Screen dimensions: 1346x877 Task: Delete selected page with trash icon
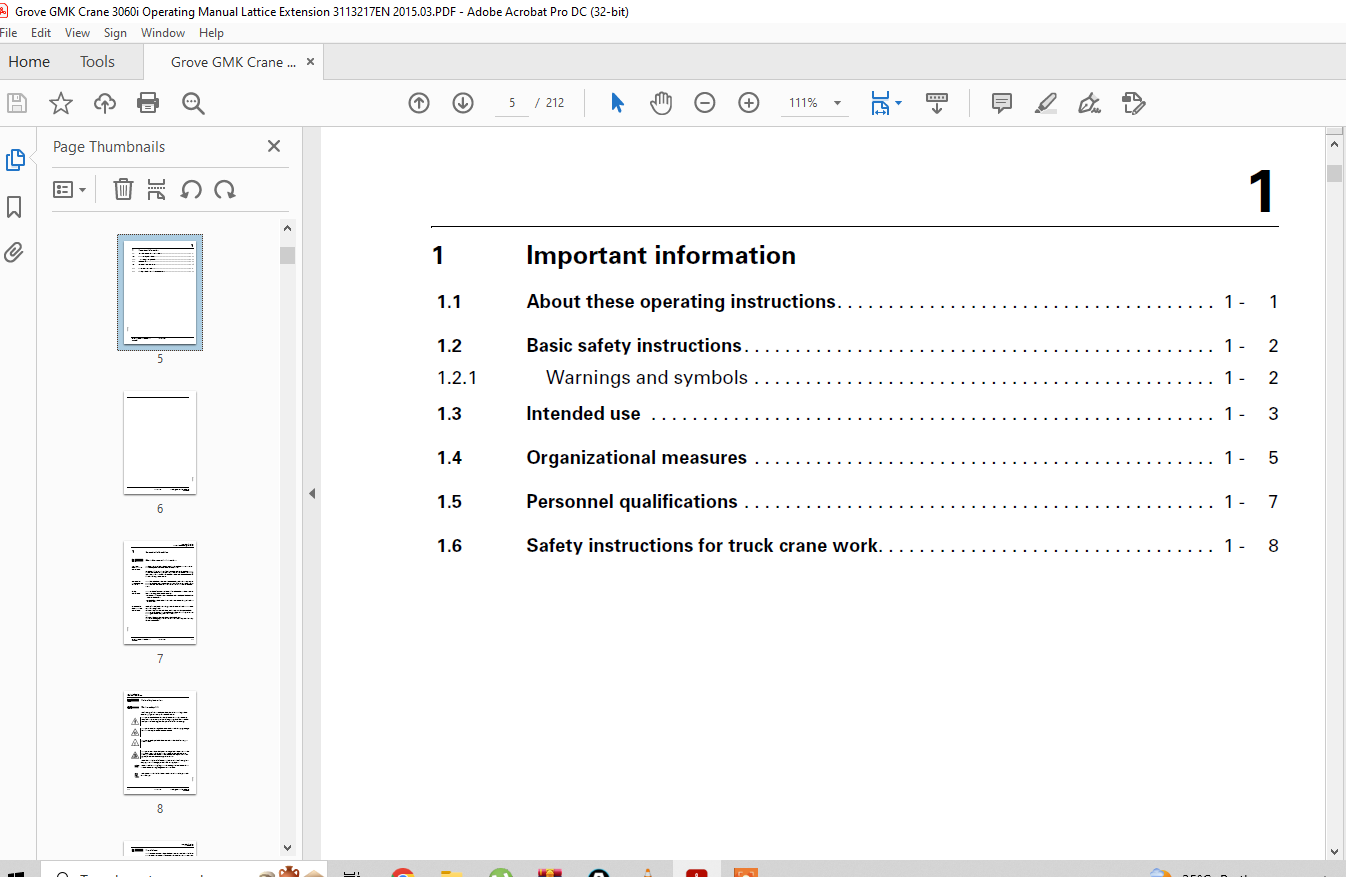coord(123,189)
